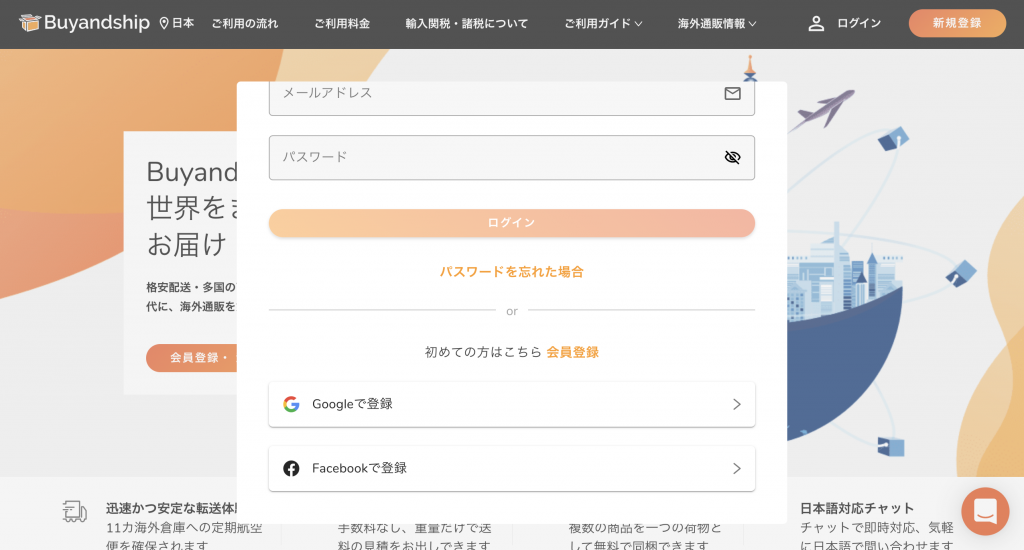Click the 会員登録 button behind the dialog
The image size is (1024, 550).
pyautogui.click(x=191, y=358)
